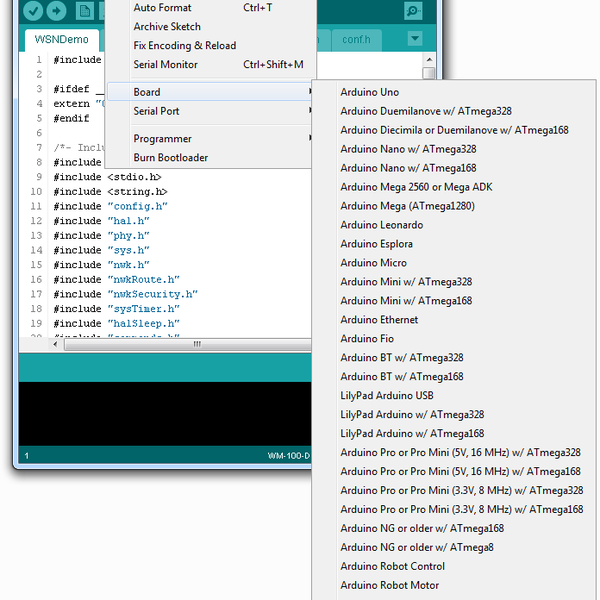
Task: Select Archive Sketch menu entry
Action: (167, 27)
